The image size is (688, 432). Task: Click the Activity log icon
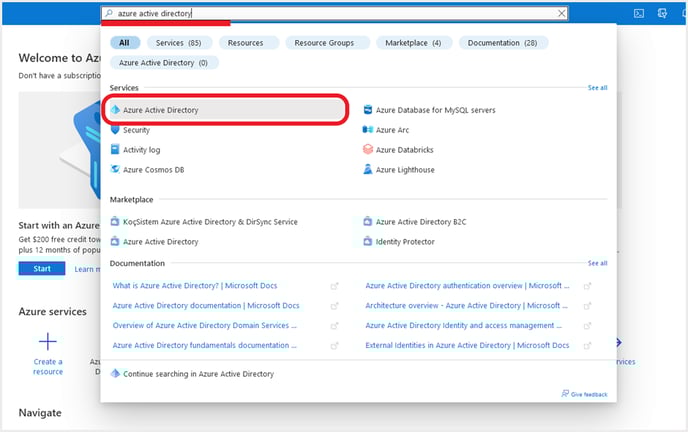click(115, 150)
